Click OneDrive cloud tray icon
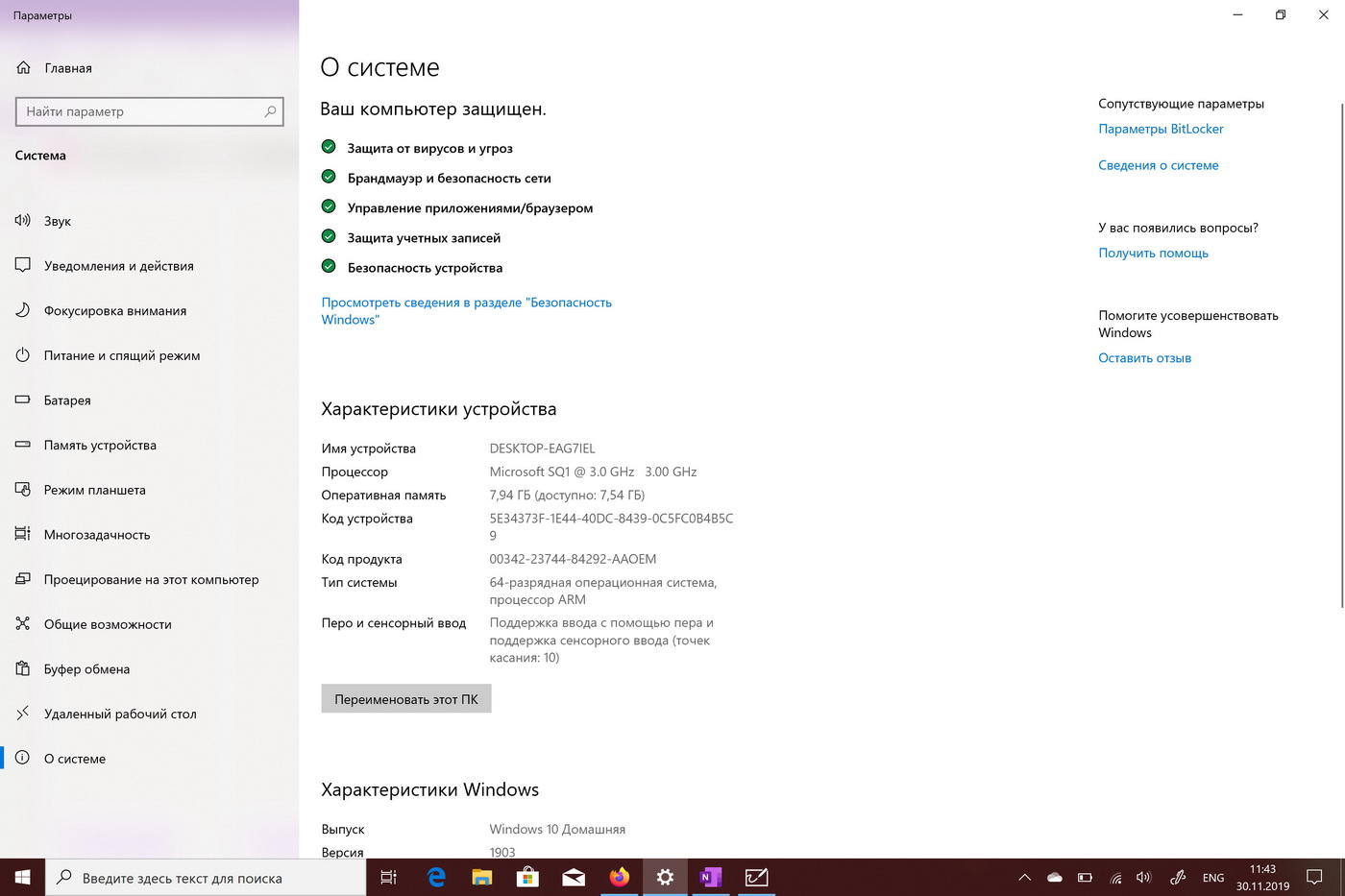 point(1055,878)
